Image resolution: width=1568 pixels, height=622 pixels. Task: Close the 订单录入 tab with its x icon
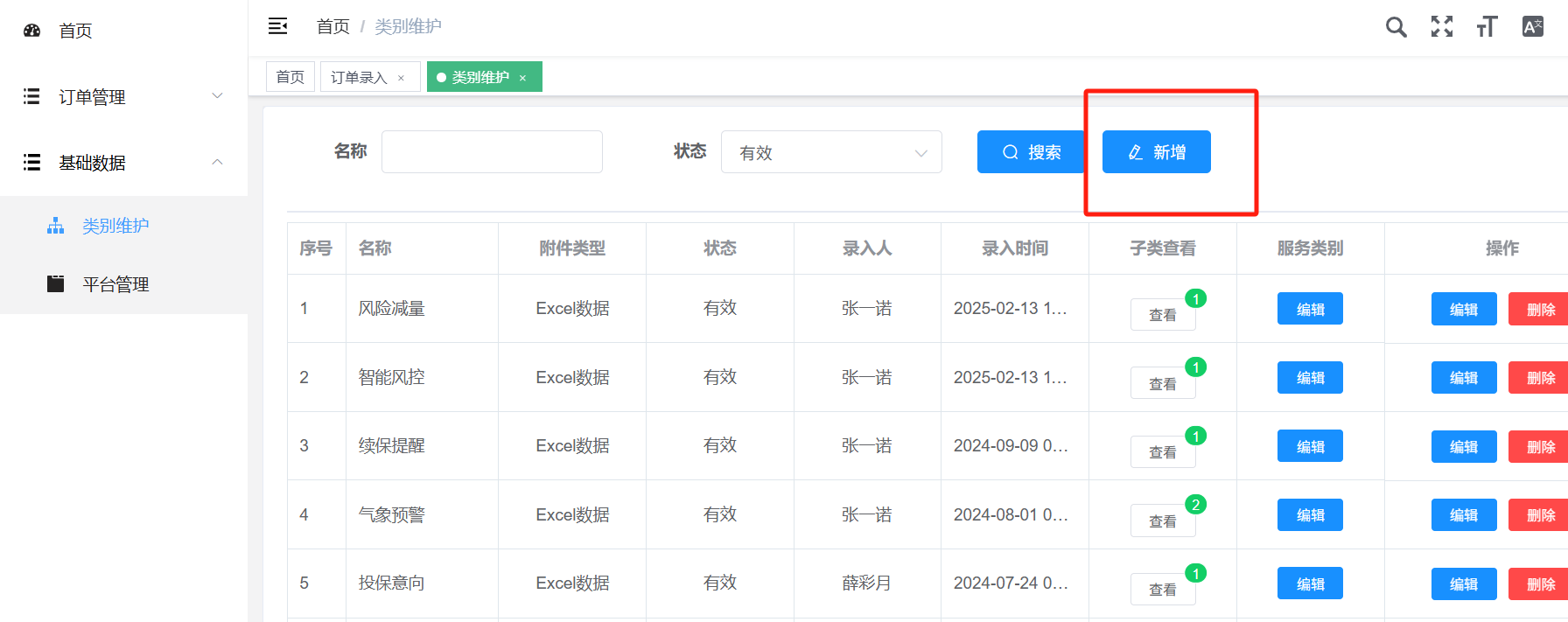coord(401,78)
